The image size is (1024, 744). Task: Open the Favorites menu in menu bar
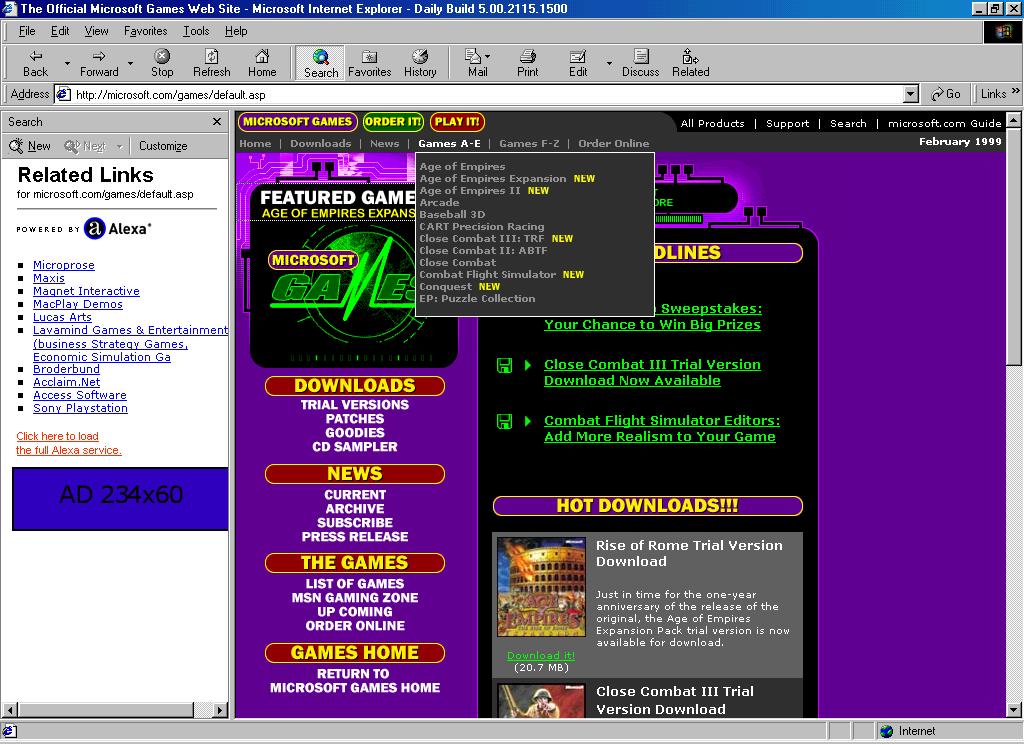(x=146, y=31)
